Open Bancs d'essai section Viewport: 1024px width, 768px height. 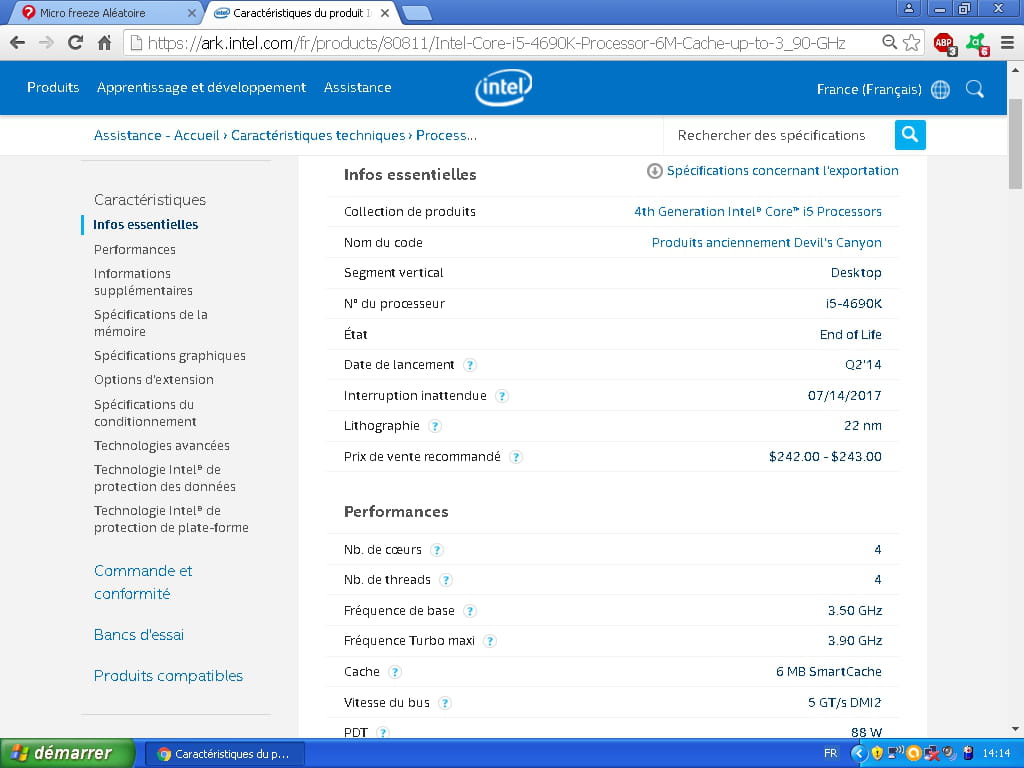[139, 635]
